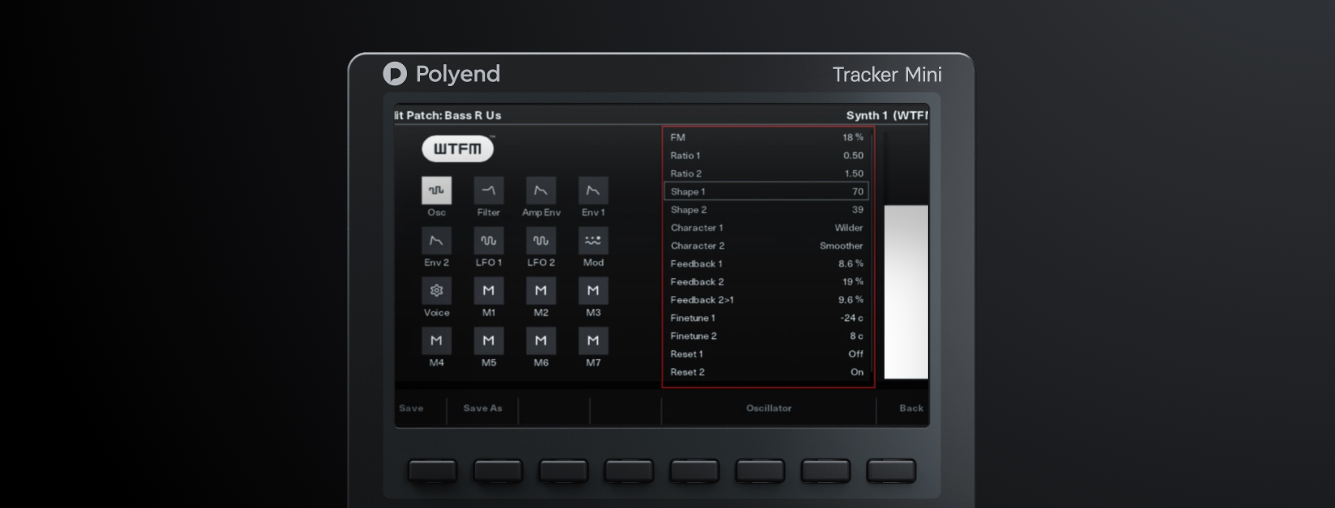Click the Save As screen button
This screenshot has width=1335, height=508.
482,408
